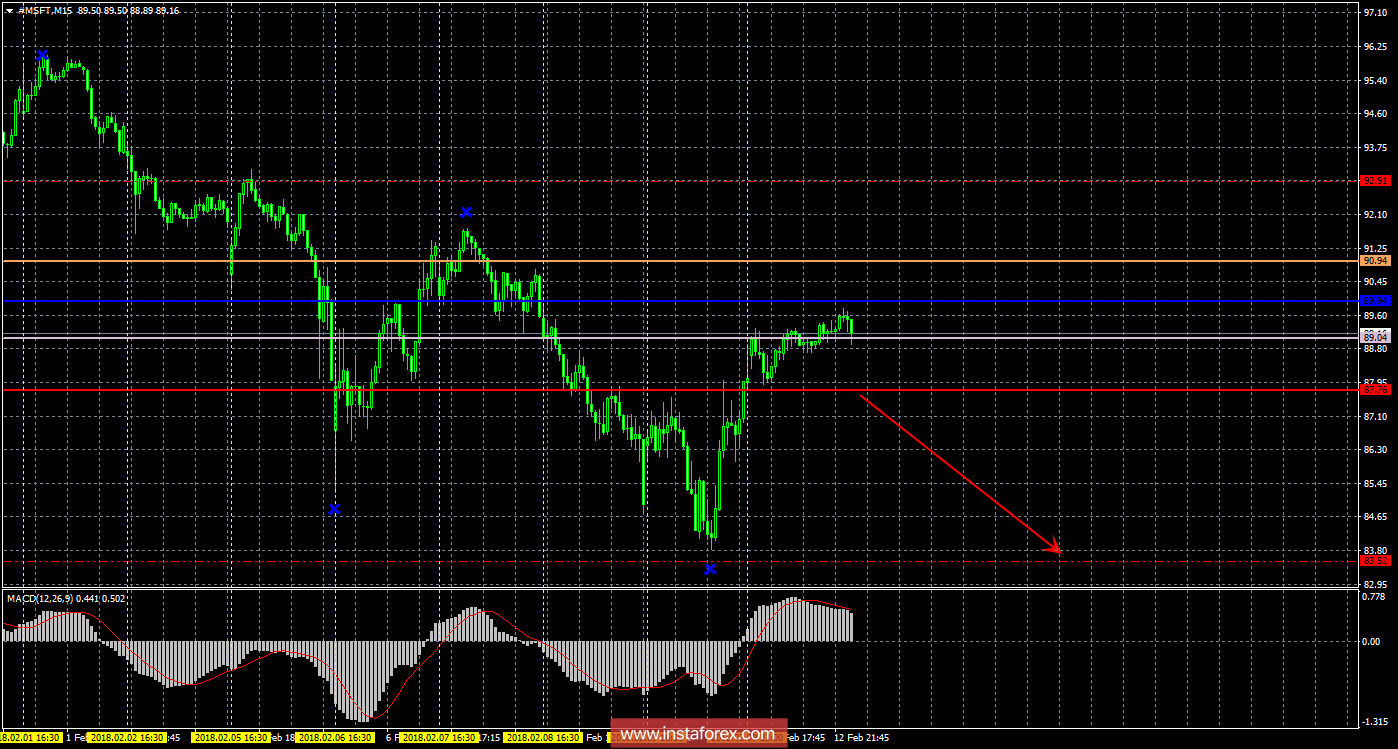
Task: Click the 2018.02.05 16:30 date label
Action: [231, 737]
